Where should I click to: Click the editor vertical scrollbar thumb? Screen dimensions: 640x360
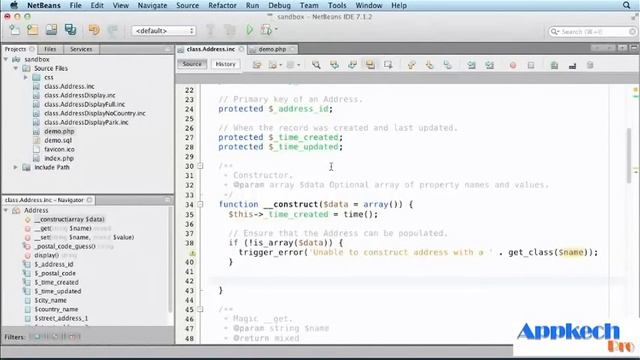point(629,155)
